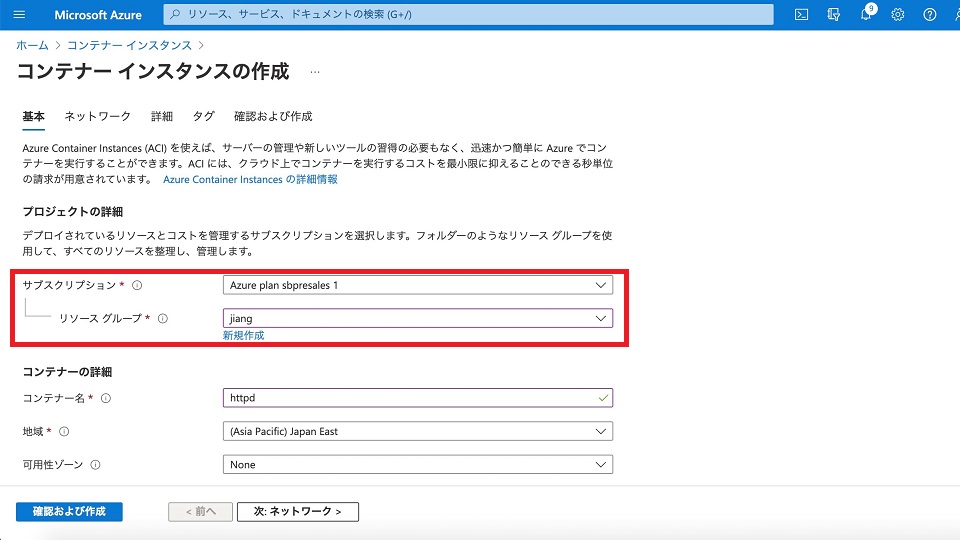Viewport: 960px width, 540px height.
Task: Click the 新規作成 link under resource group
Action: pos(243,336)
